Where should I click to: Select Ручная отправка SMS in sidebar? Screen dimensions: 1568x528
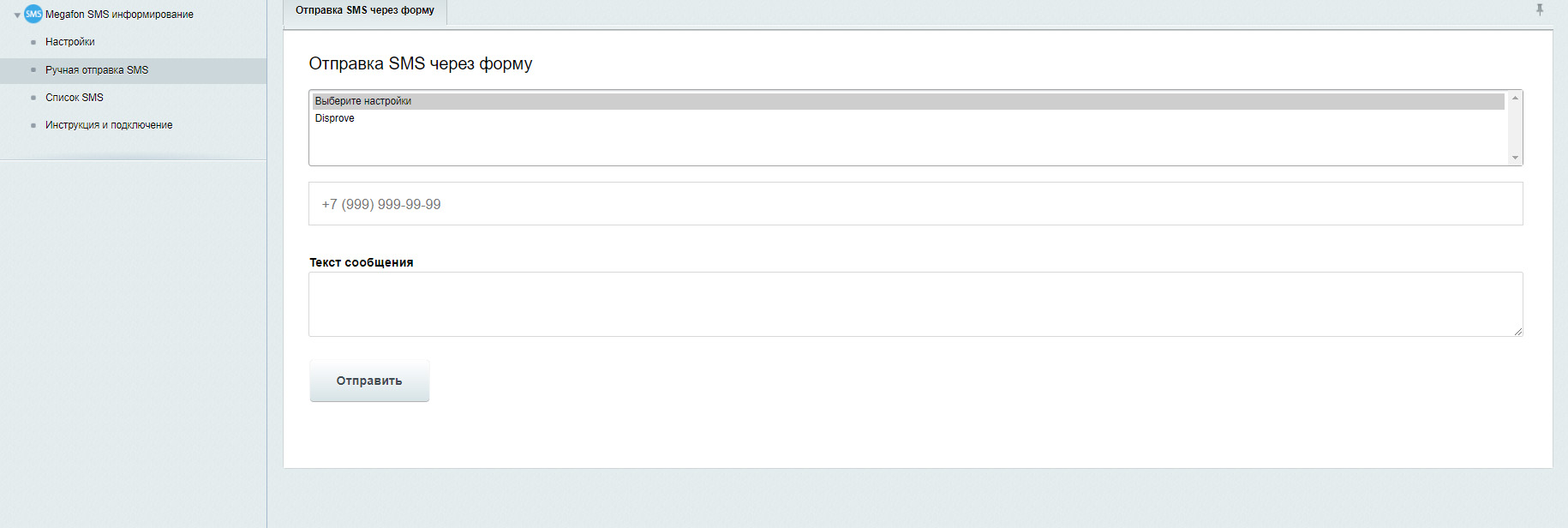97,70
